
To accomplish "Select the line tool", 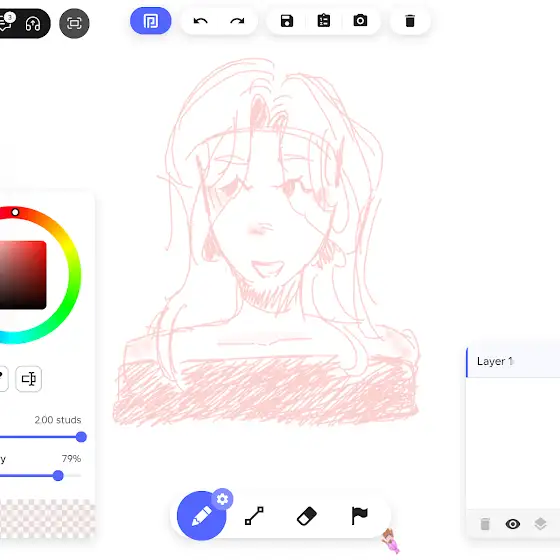I will (254, 516).
